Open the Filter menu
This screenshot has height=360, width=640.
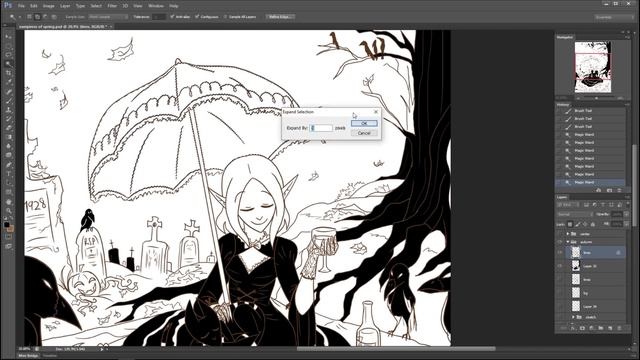pyautogui.click(x=112, y=6)
